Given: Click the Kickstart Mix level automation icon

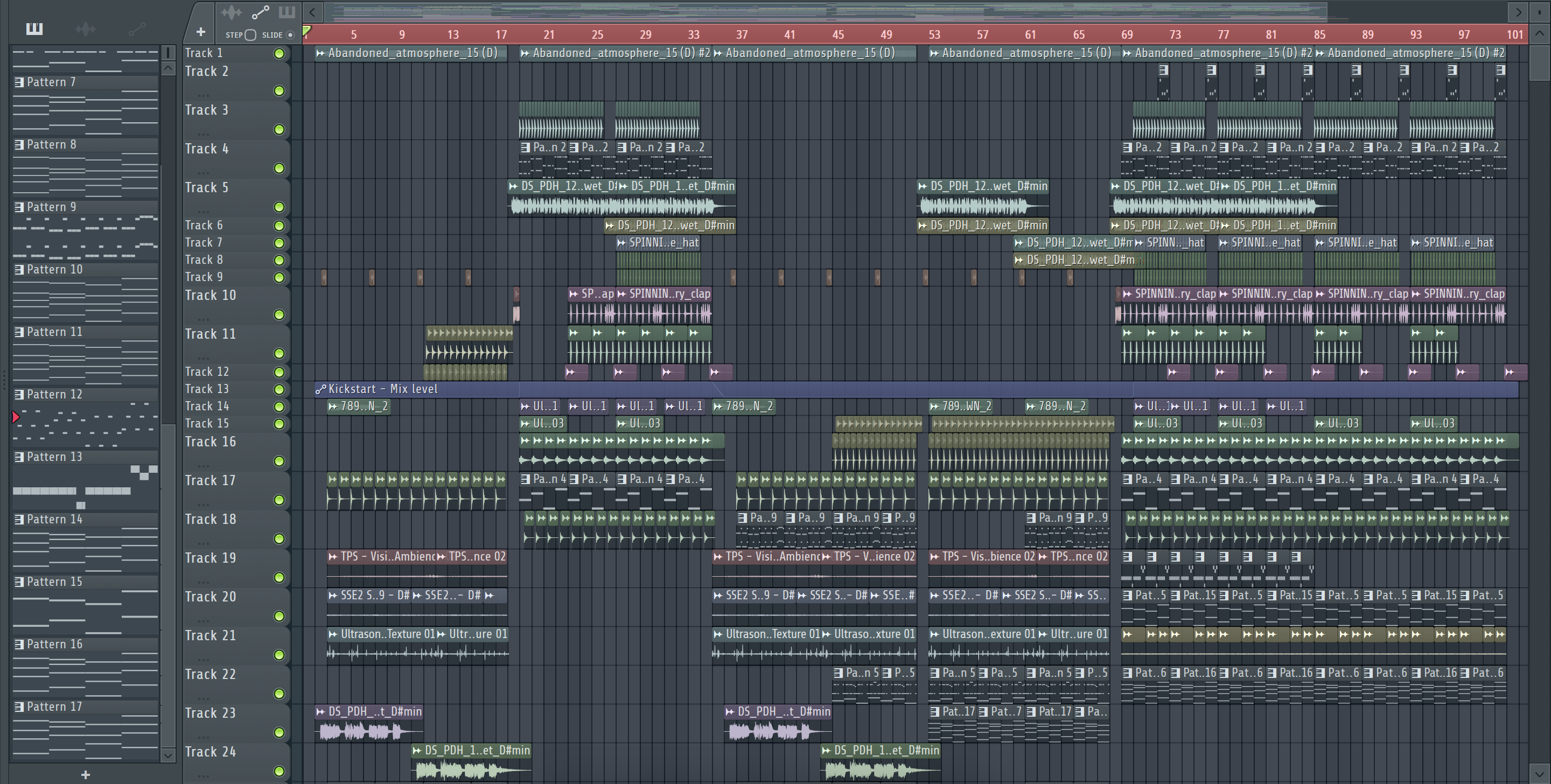Looking at the screenshot, I should (x=321, y=389).
